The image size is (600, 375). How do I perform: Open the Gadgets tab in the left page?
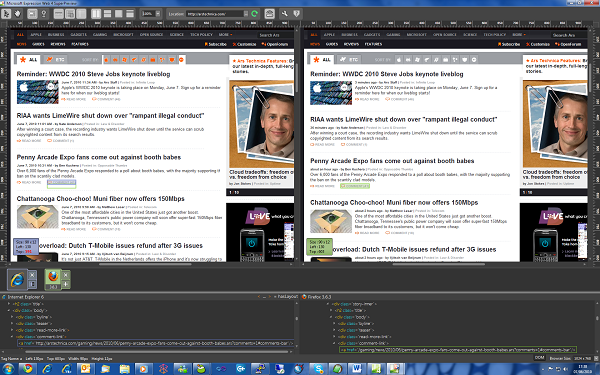[x=78, y=35]
